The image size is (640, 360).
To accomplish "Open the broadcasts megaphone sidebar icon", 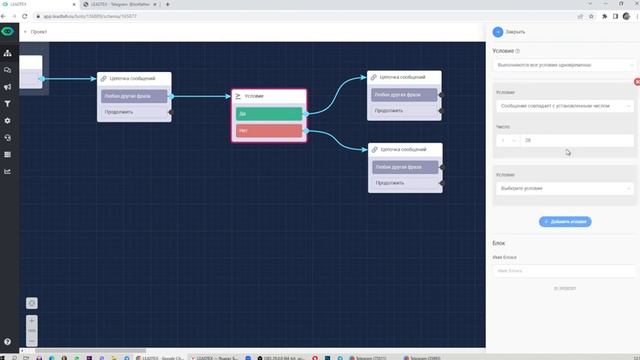I will coord(7,87).
